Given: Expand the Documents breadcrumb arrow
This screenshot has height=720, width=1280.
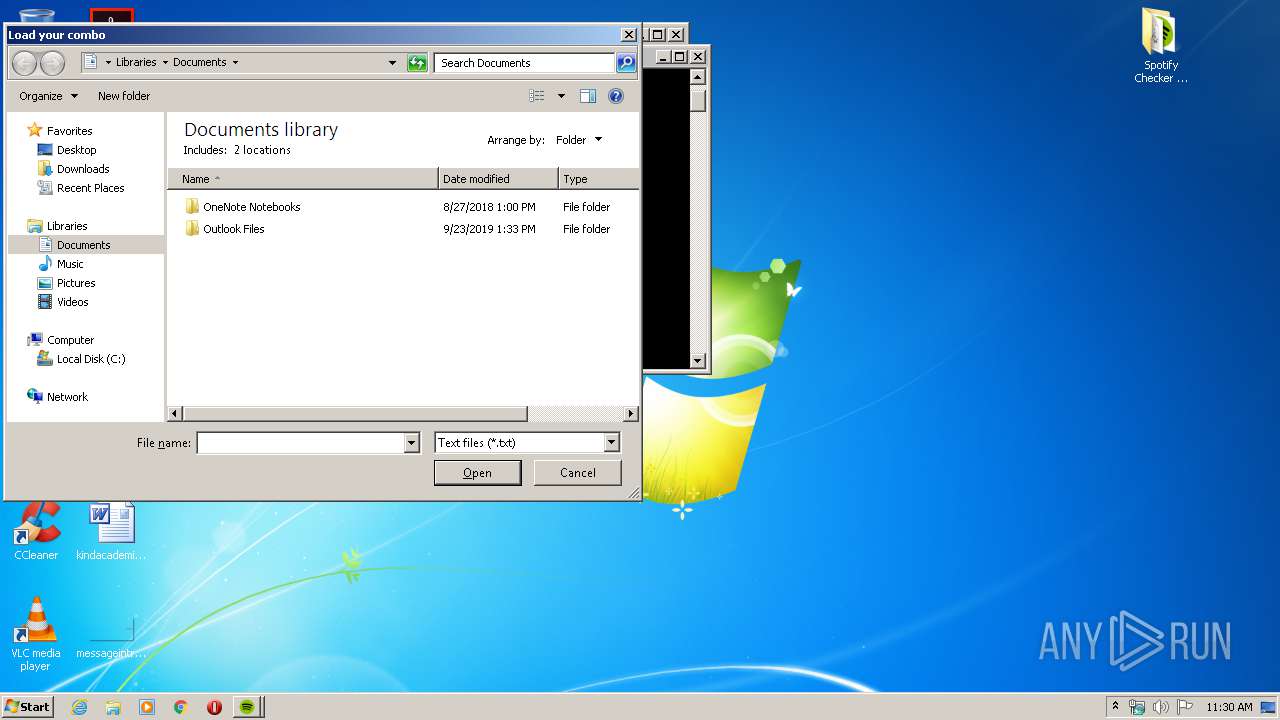Looking at the screenshot, I should 235,62.
